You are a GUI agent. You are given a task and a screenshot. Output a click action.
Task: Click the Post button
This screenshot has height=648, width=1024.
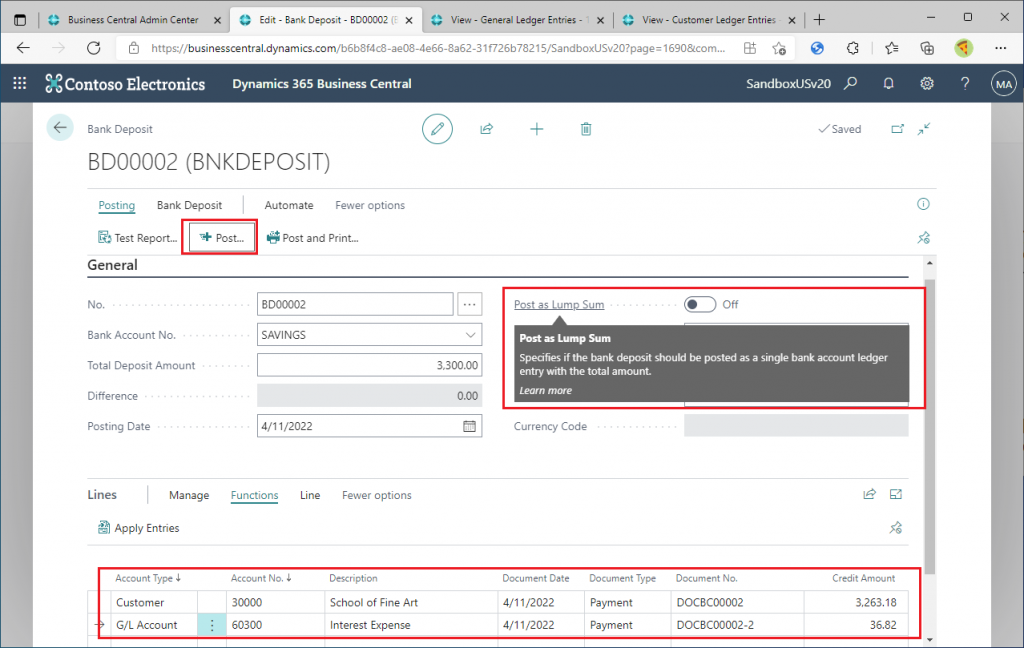[x=220, y=237]
